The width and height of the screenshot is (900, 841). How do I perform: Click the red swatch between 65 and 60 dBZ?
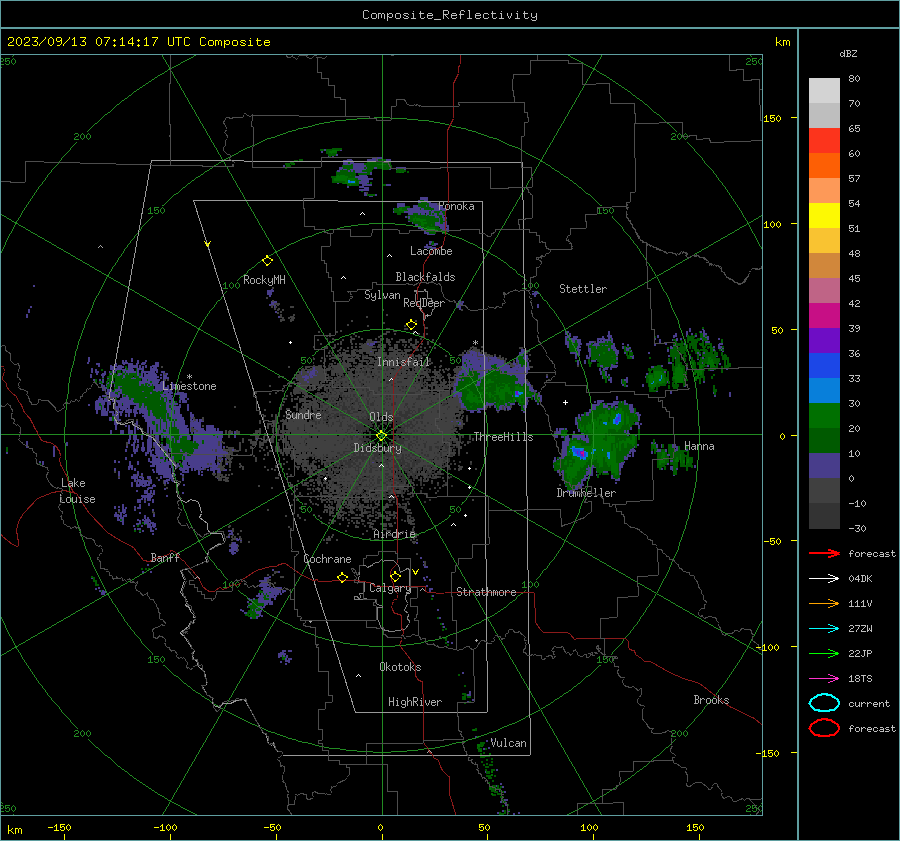click(x=824, y=141)
